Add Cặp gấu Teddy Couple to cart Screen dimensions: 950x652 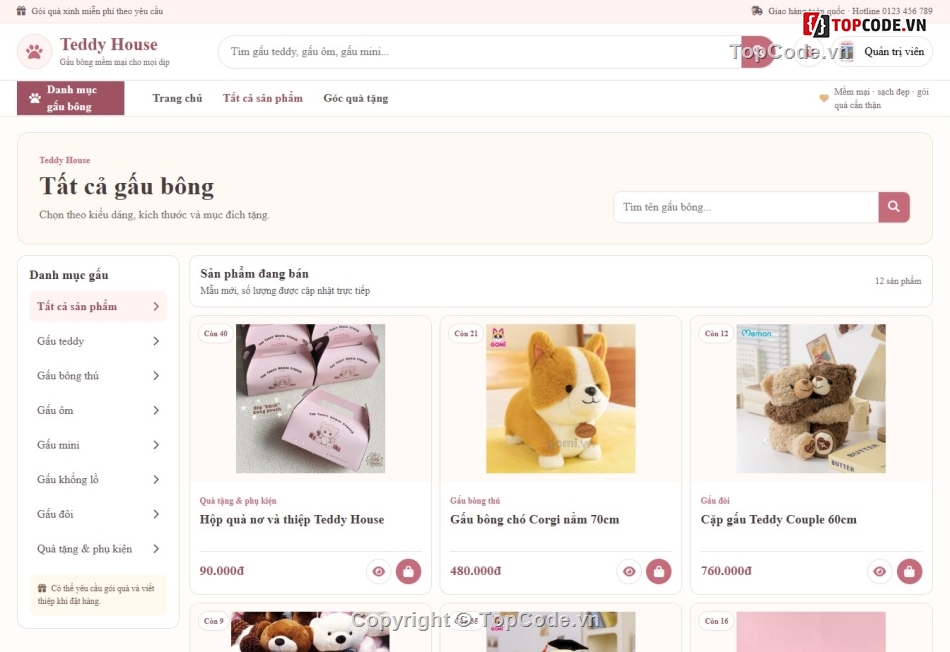click(909, 571)
